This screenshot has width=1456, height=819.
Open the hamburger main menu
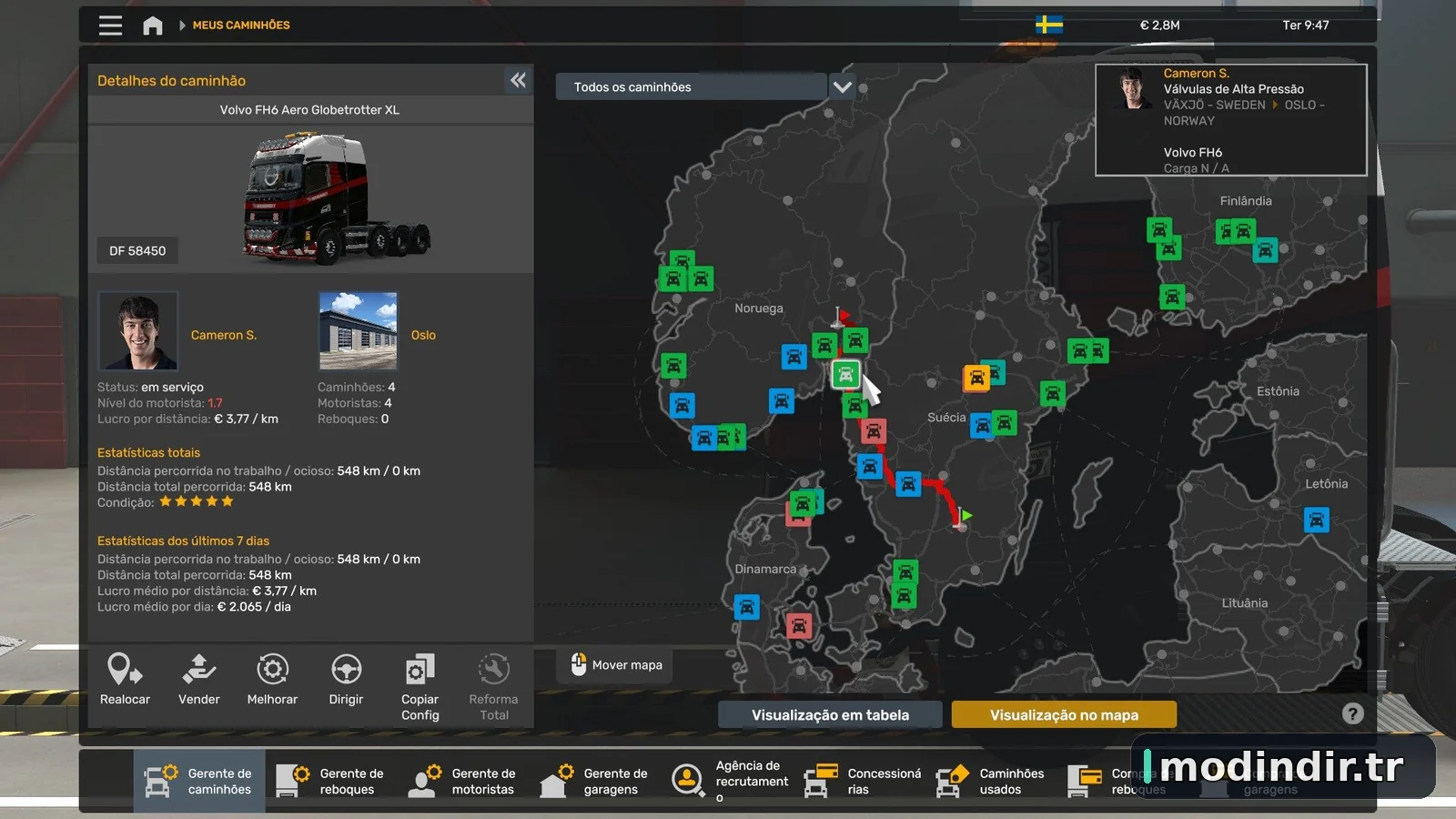110,25
